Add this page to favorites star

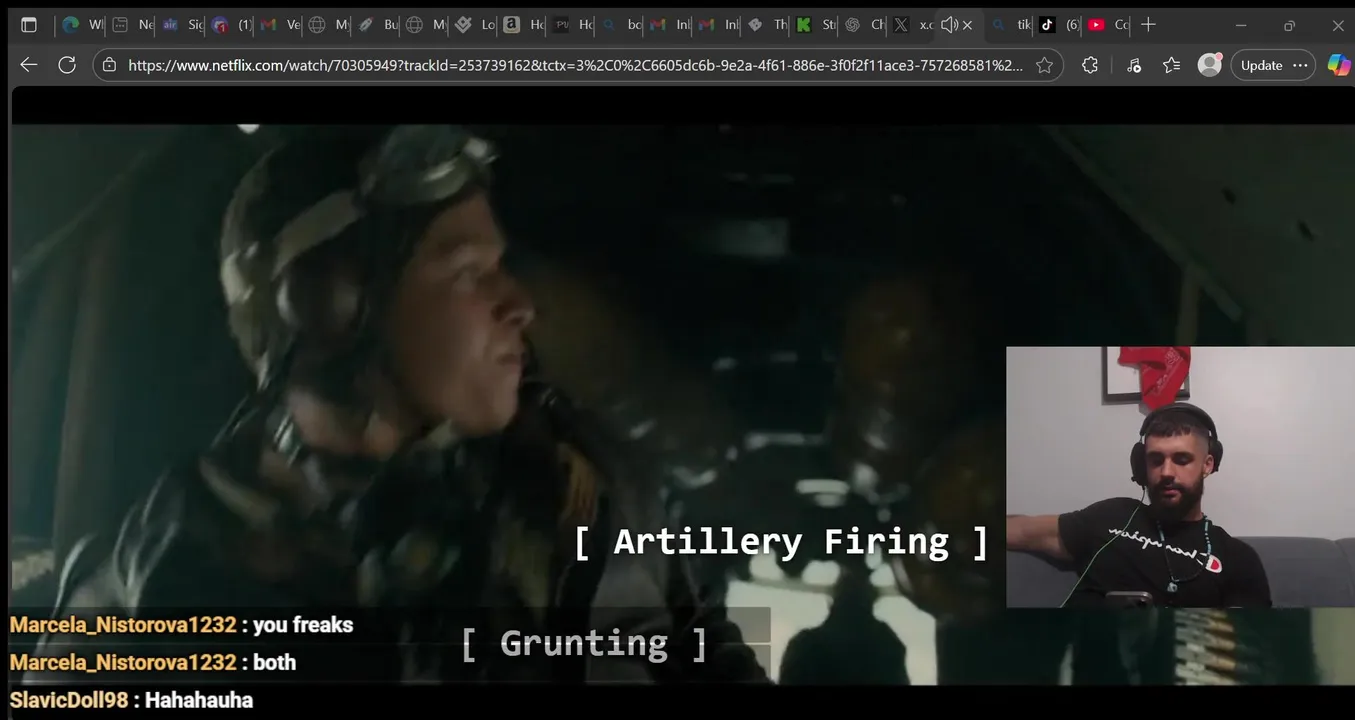[1044, 65]
